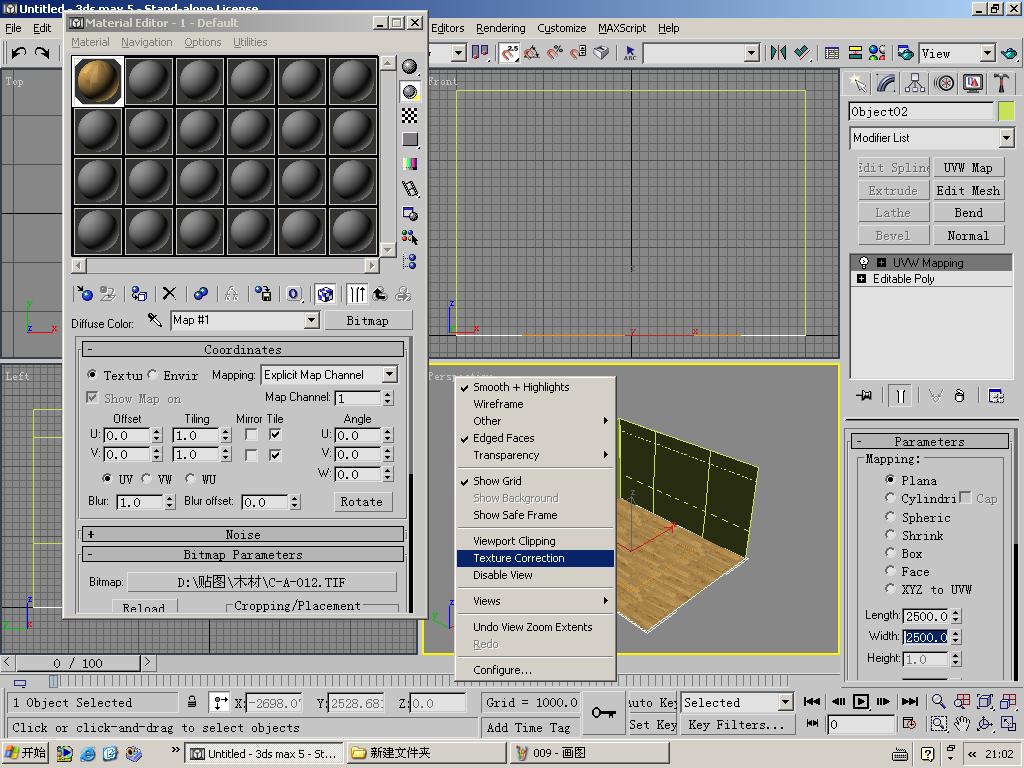Viewport: 1024px width, 768px height.
Task: Click the Pin Stack icon below modifier stack
Action: [864, 396]
